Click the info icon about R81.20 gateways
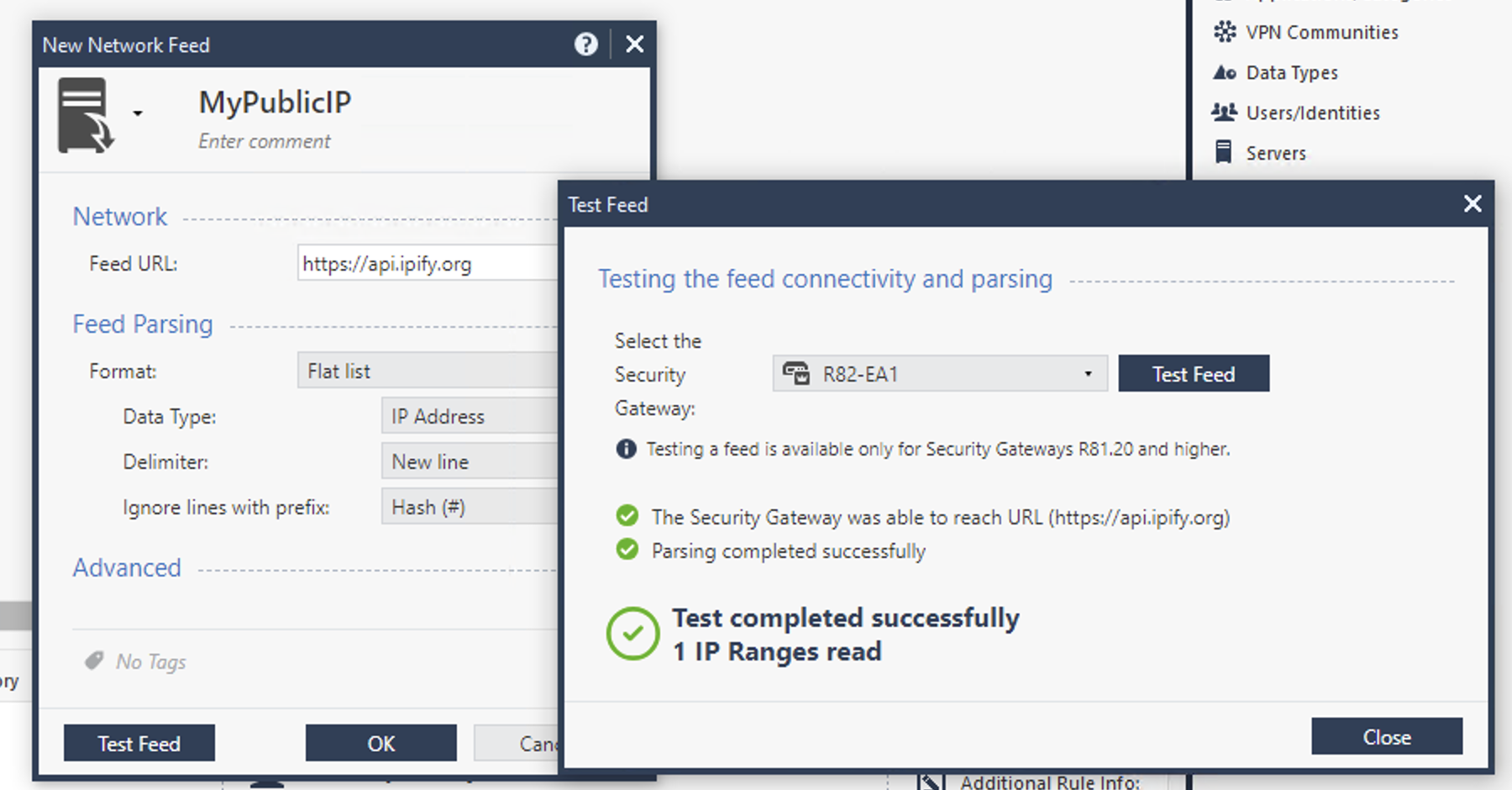The height and width of the screenshot is (790, 1512). click(x=626, y=449)
